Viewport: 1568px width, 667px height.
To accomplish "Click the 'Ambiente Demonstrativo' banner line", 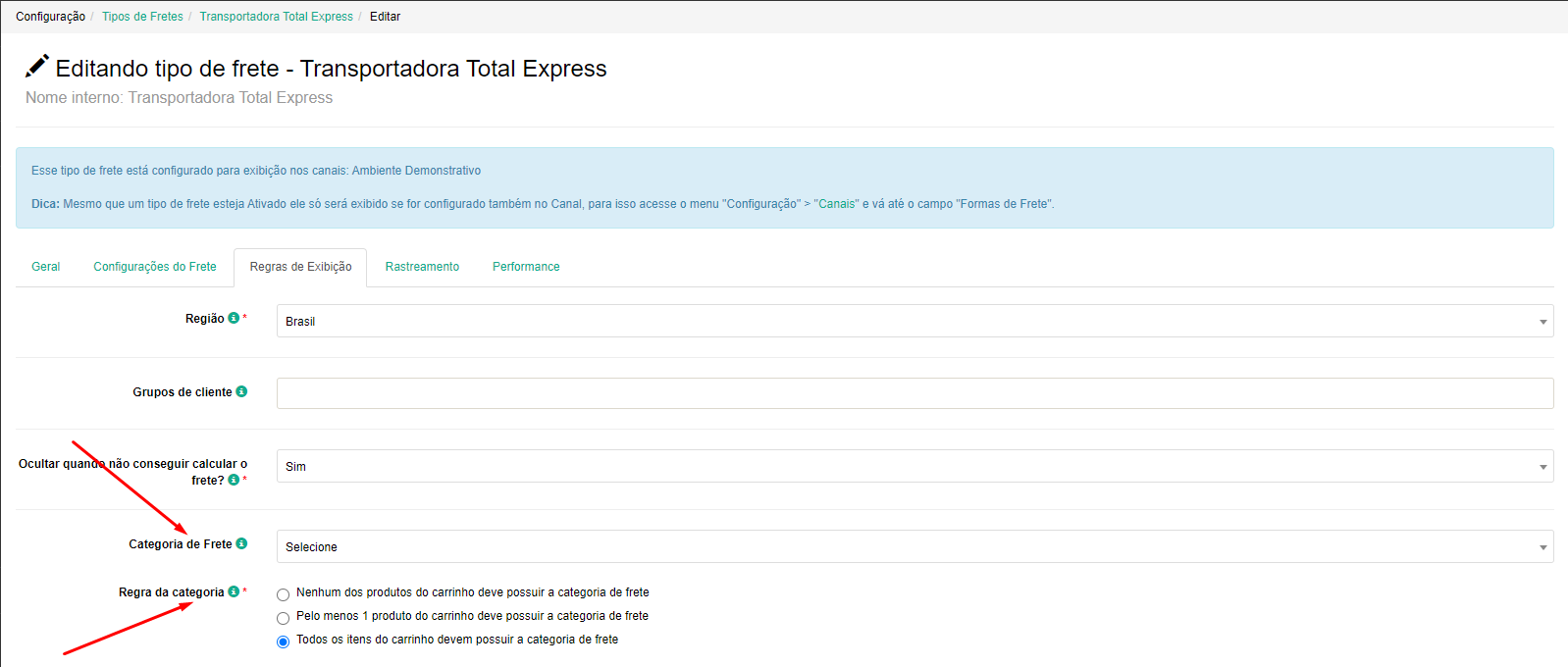I will (x=256, y=171).
